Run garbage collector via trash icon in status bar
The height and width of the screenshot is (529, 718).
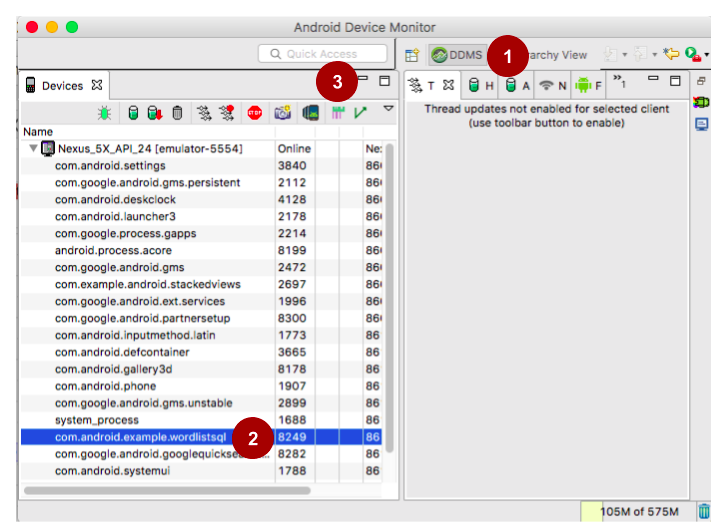[x=704, y=511]
